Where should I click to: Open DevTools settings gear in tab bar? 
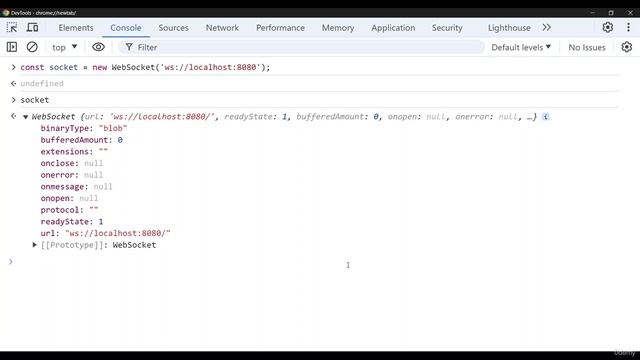coord(607,27)
